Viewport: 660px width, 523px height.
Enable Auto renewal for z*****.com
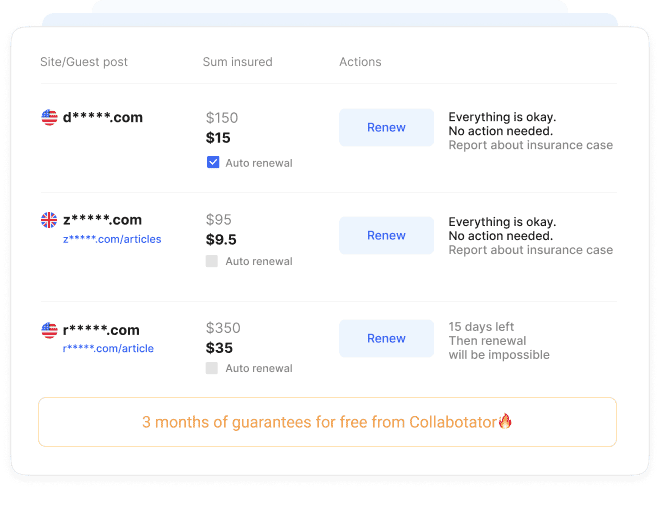click(212, 261)
